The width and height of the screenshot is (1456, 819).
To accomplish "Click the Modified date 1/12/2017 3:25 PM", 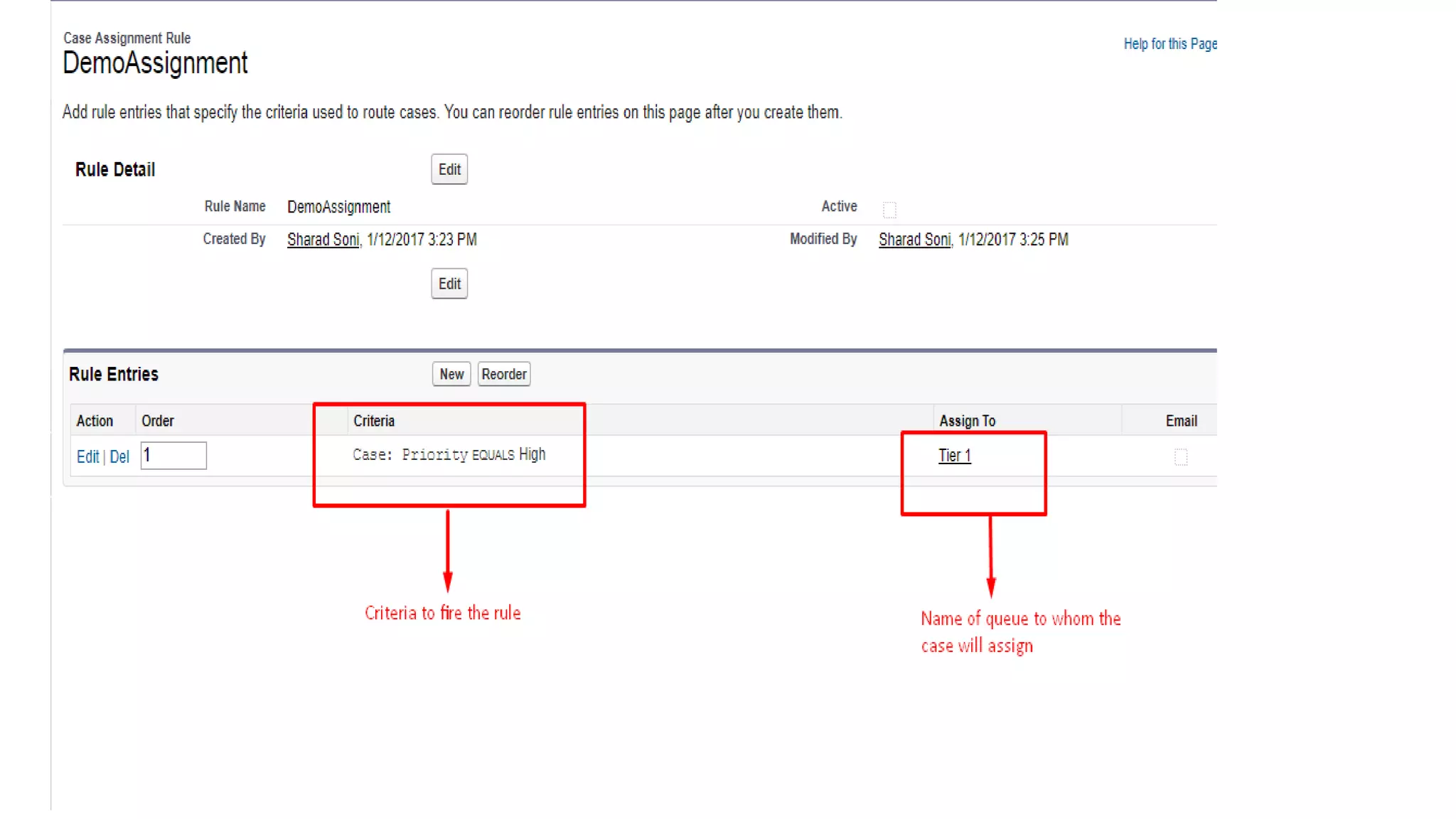I will point(1013,240).
